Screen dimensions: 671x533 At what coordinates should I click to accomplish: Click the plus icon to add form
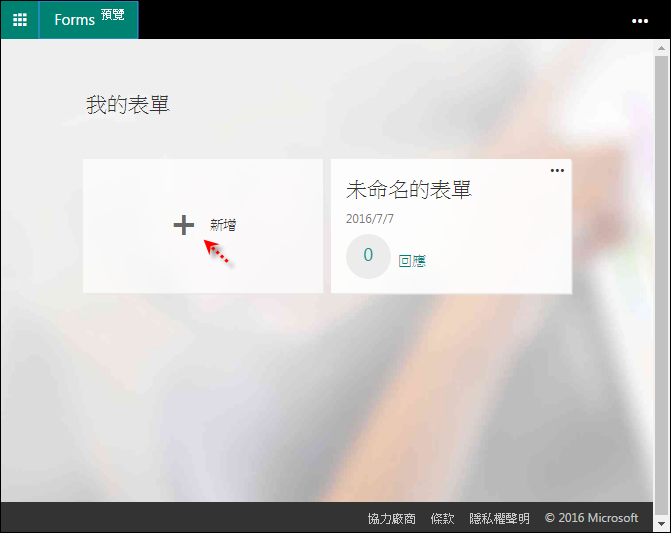point(184,225)
